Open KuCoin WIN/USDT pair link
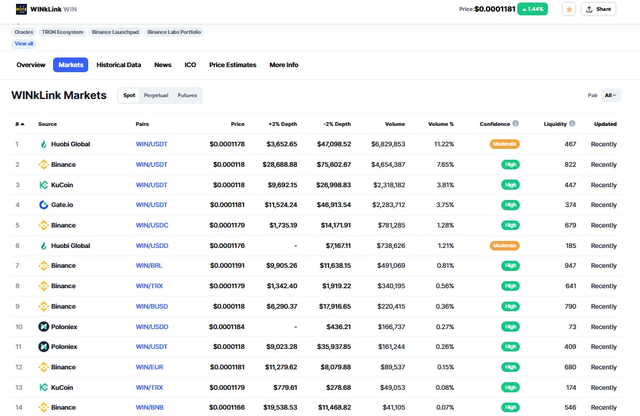The width and height of the screenshot is (640, 416). 151,185
